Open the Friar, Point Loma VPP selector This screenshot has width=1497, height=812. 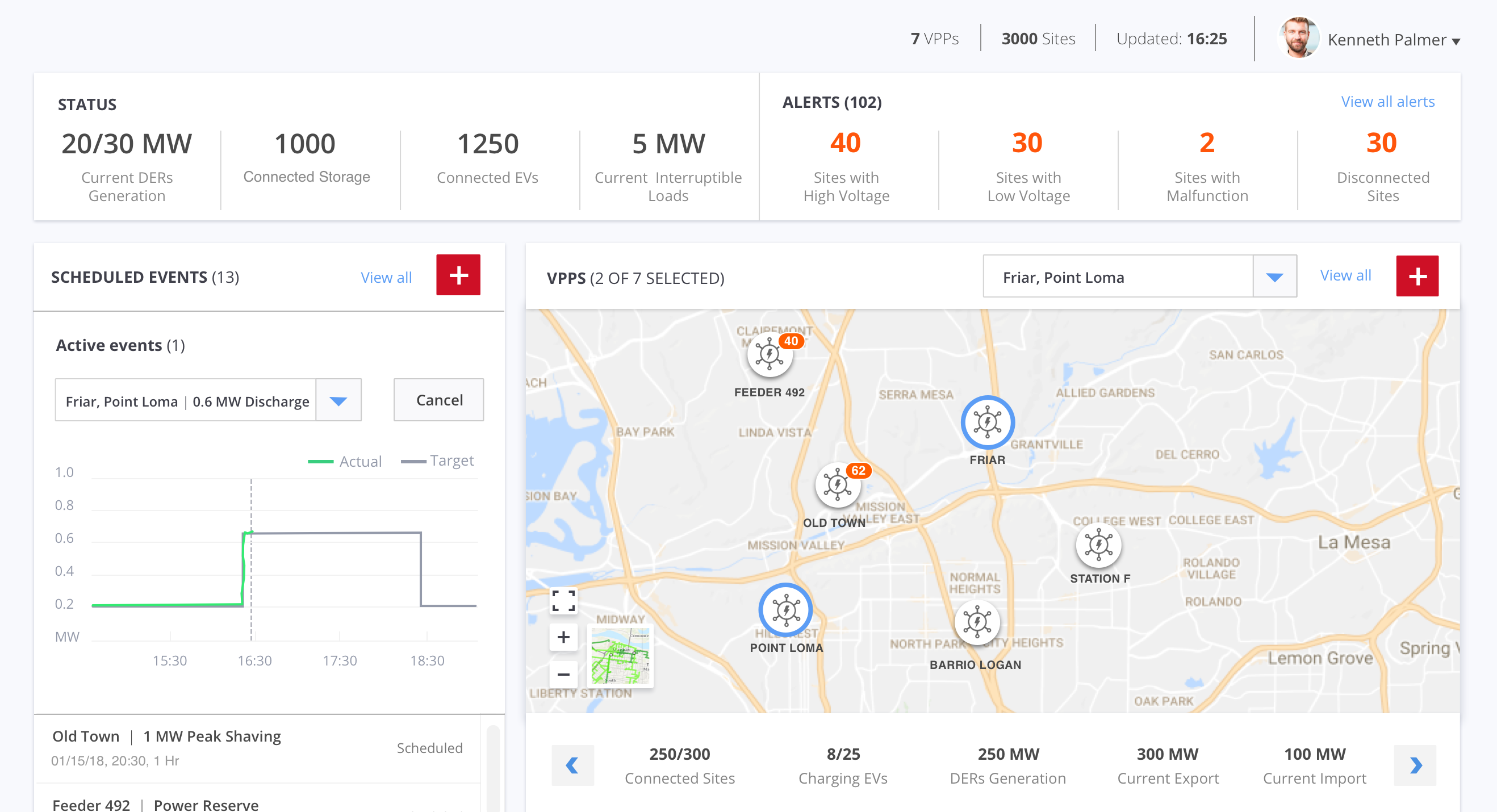1274,277
